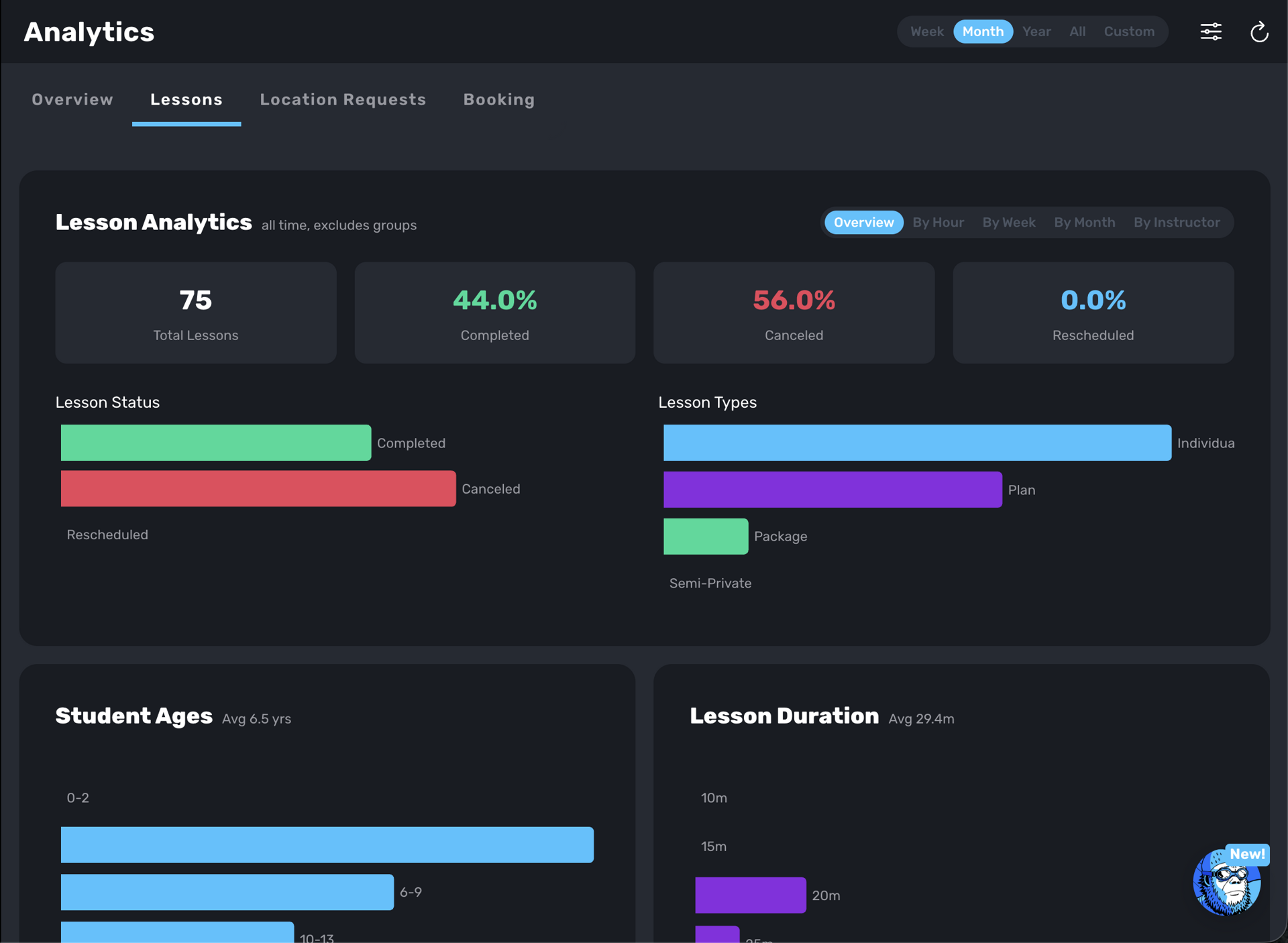Click the New! badge on mascot
Screen dimensions: 1288x943
(x=1247, y=854)
